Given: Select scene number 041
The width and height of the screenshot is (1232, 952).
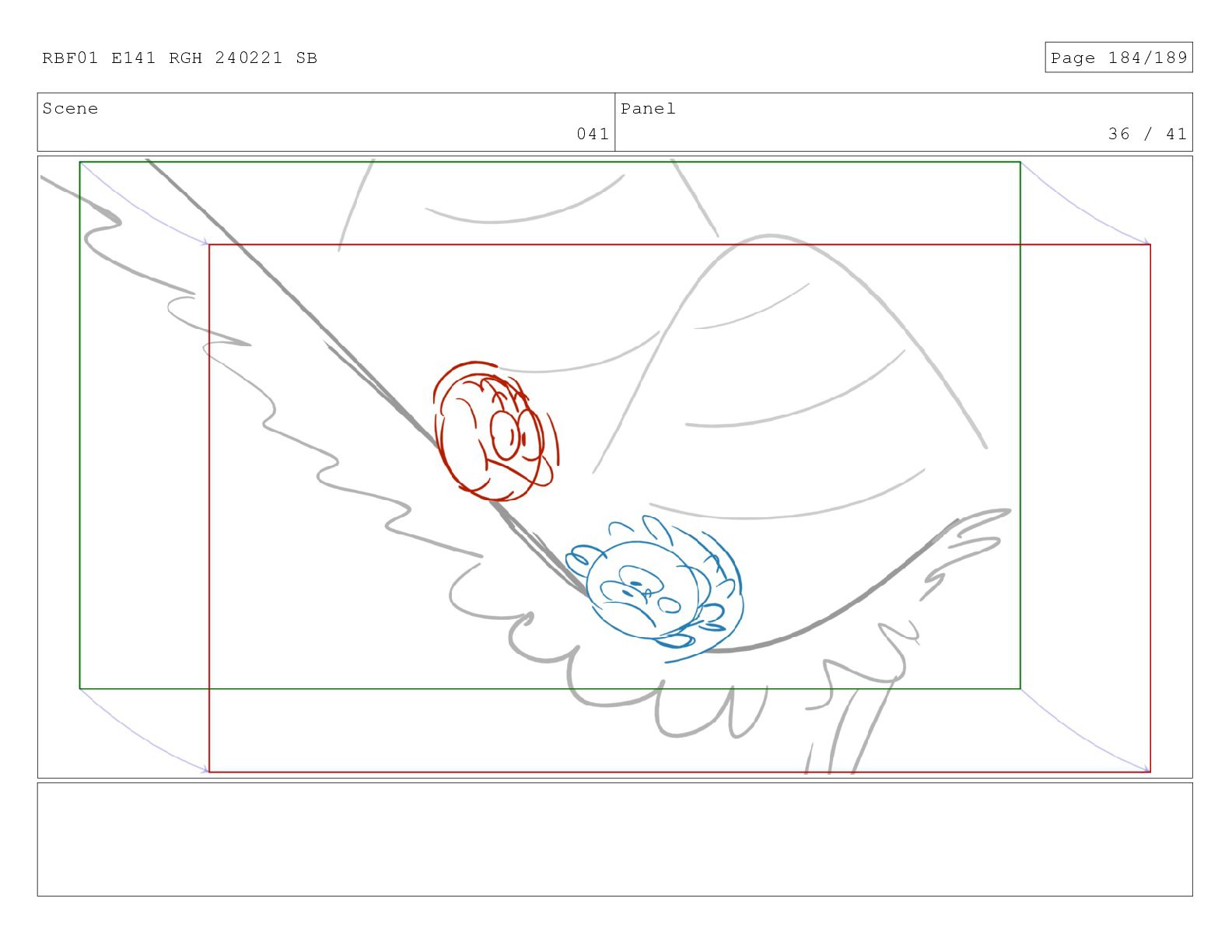Looking at the screenshot, I should pos(593,134).
